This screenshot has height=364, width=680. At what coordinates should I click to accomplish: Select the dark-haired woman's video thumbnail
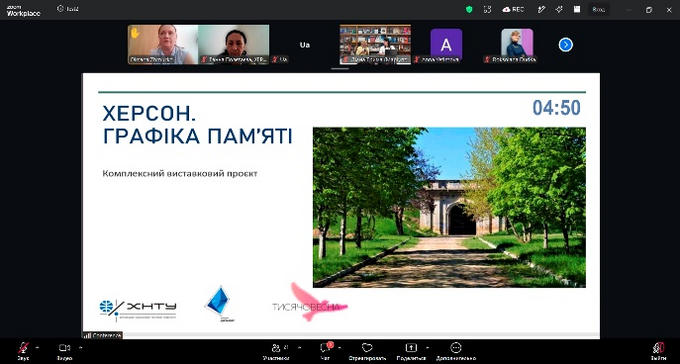tap(234, 45)
